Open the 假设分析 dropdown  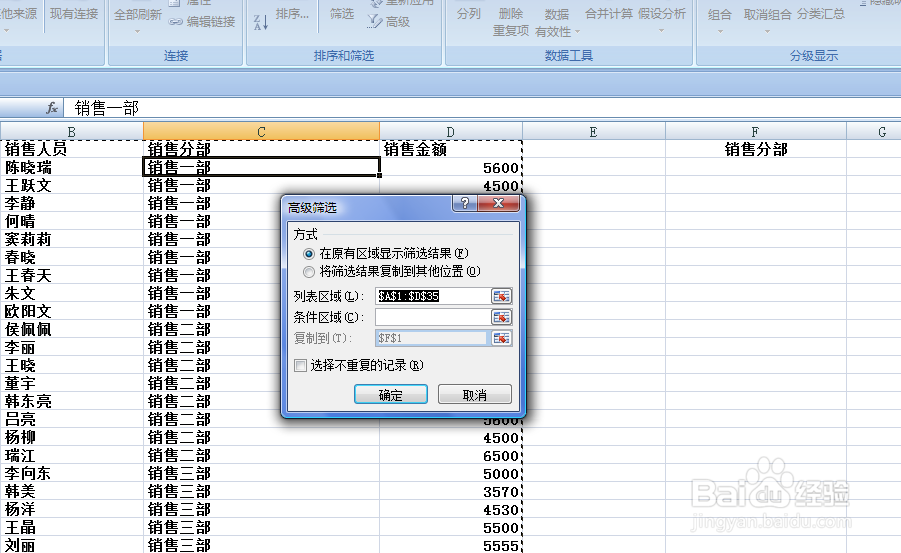tap(661, 30)
